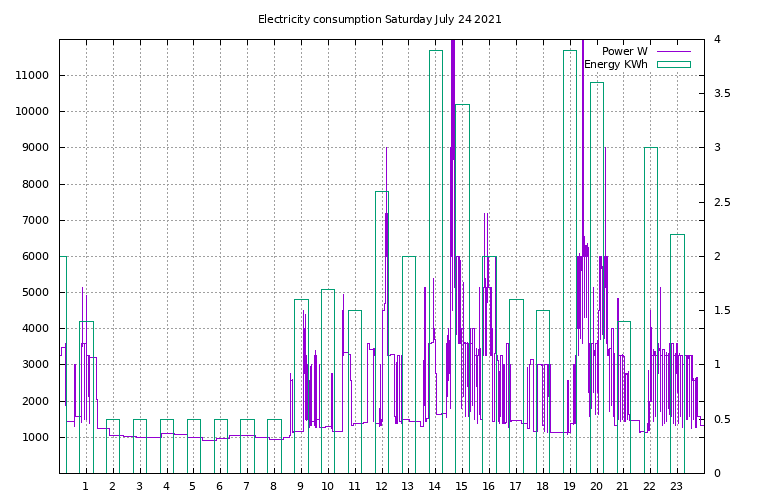
Task: Click the right axis label 0.5
Action: click(x=722, y=420)
